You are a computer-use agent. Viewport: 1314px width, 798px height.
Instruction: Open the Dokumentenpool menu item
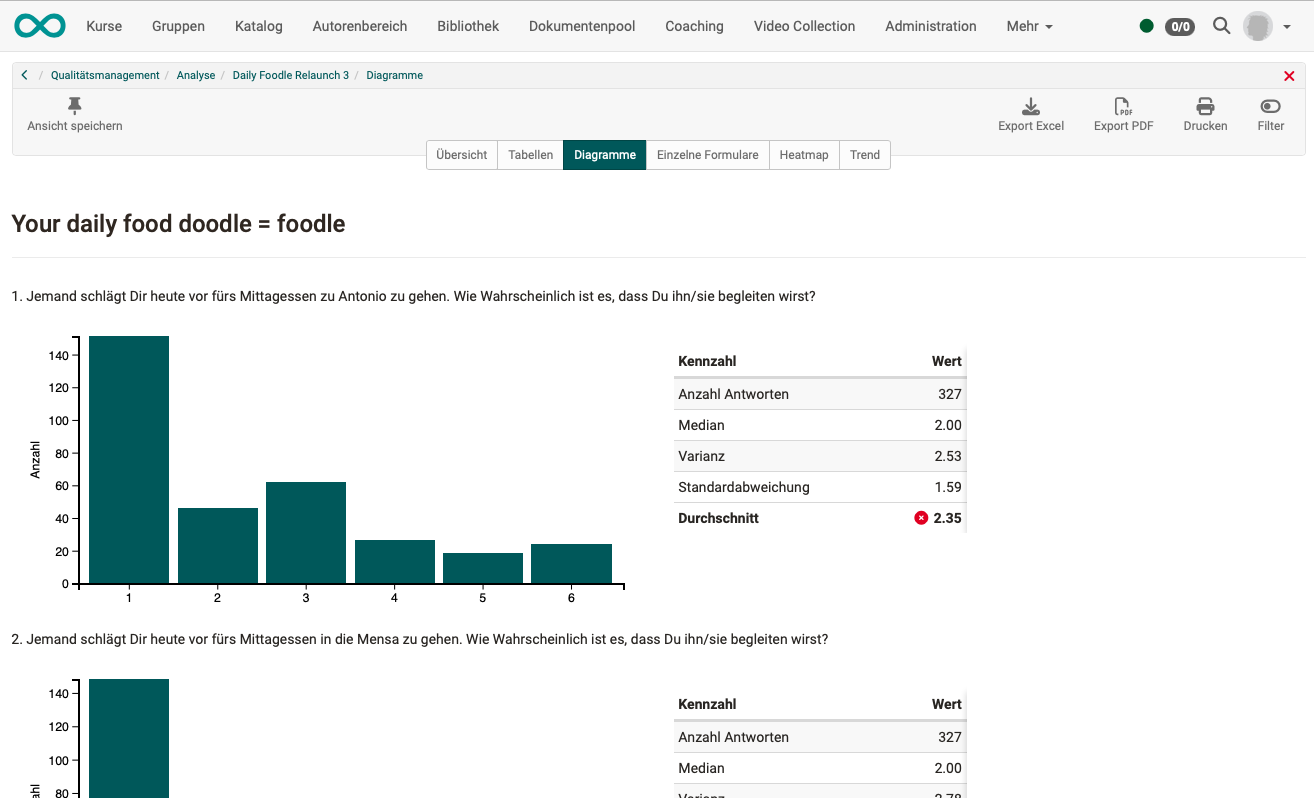tap(582, 26)
